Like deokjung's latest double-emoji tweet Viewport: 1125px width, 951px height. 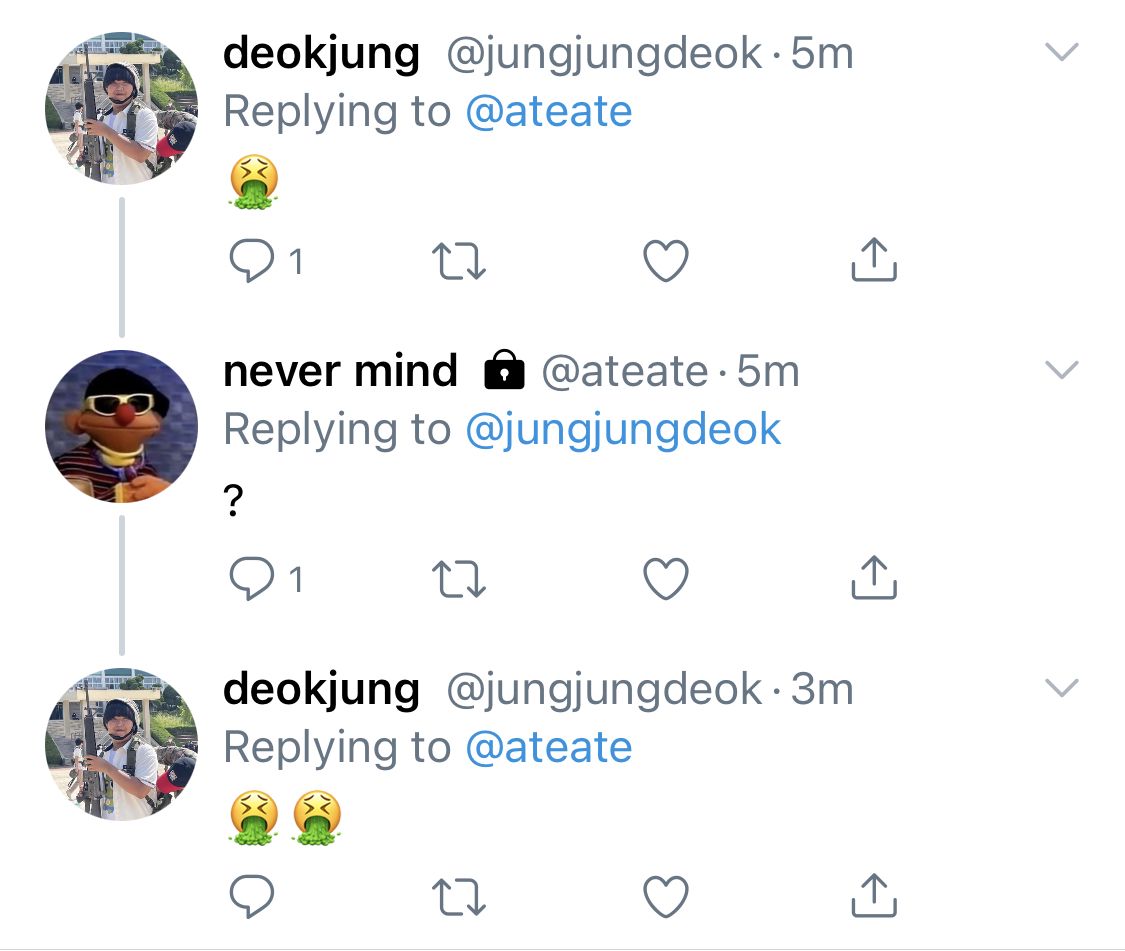tap(666, 896)
